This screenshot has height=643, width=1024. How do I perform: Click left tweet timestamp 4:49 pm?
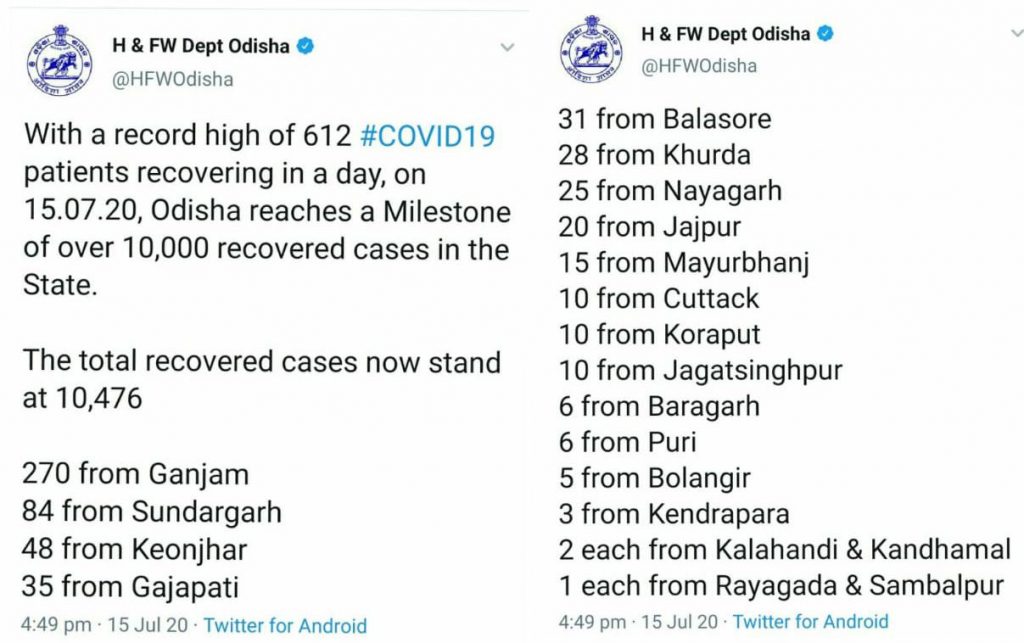[x=56, y=625]
